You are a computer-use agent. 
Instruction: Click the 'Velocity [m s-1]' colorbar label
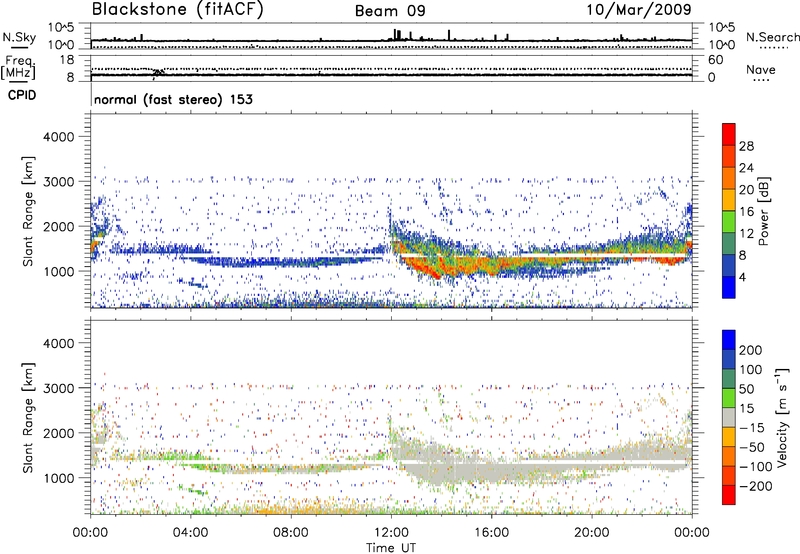782,417
